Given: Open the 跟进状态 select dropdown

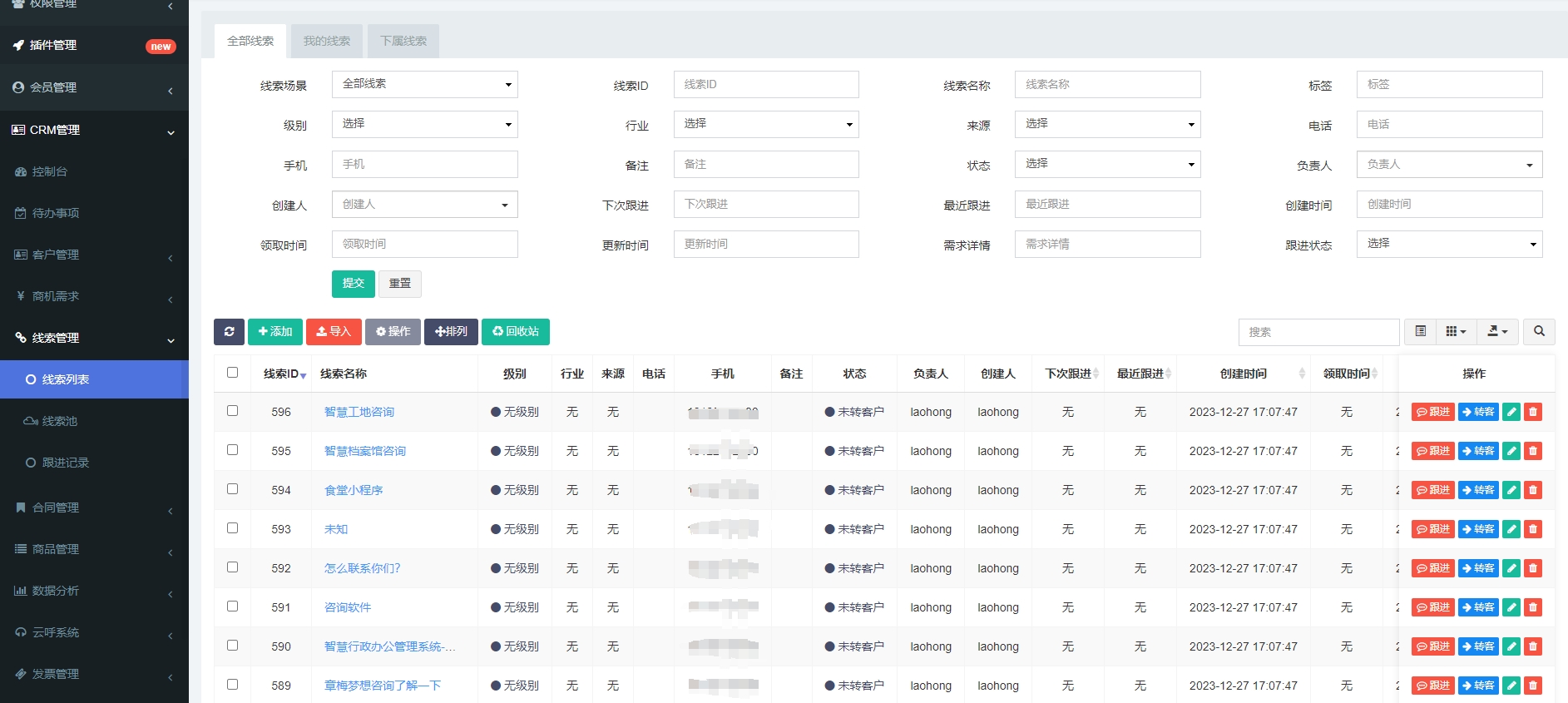Looking at the screenshot, I should [1450, 244].
